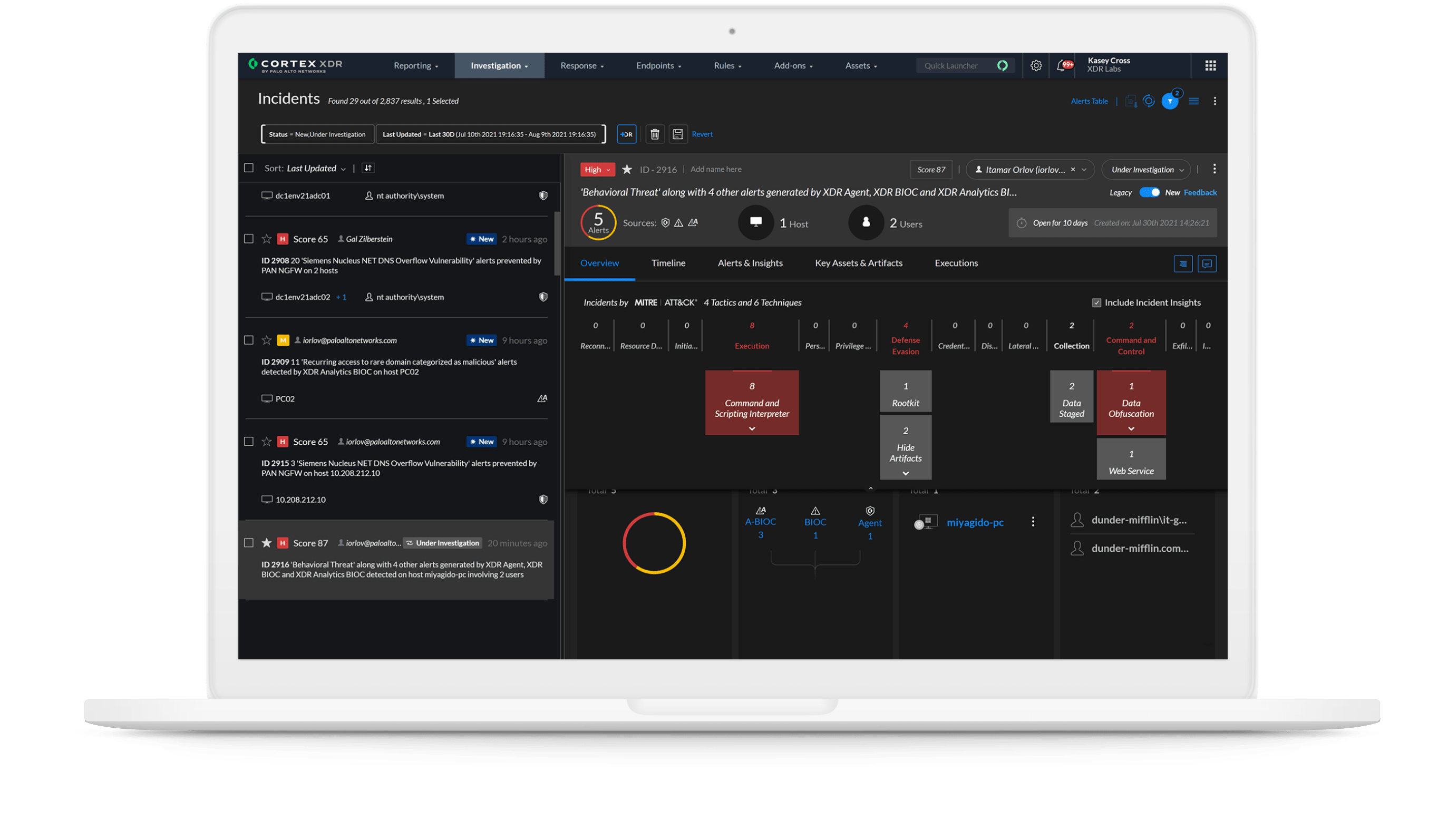1438x840 pixels.
Task: Click the blue filter funnel icon
Action: pos(1170,102)
